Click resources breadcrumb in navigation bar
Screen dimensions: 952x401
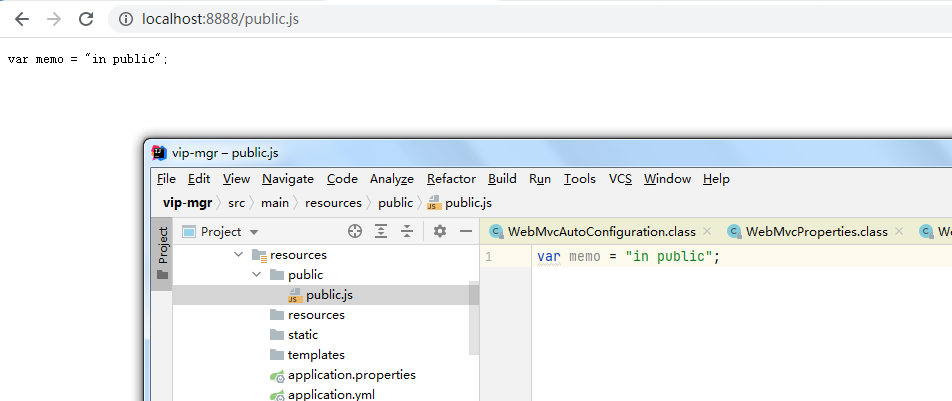[x=333, y=203]
